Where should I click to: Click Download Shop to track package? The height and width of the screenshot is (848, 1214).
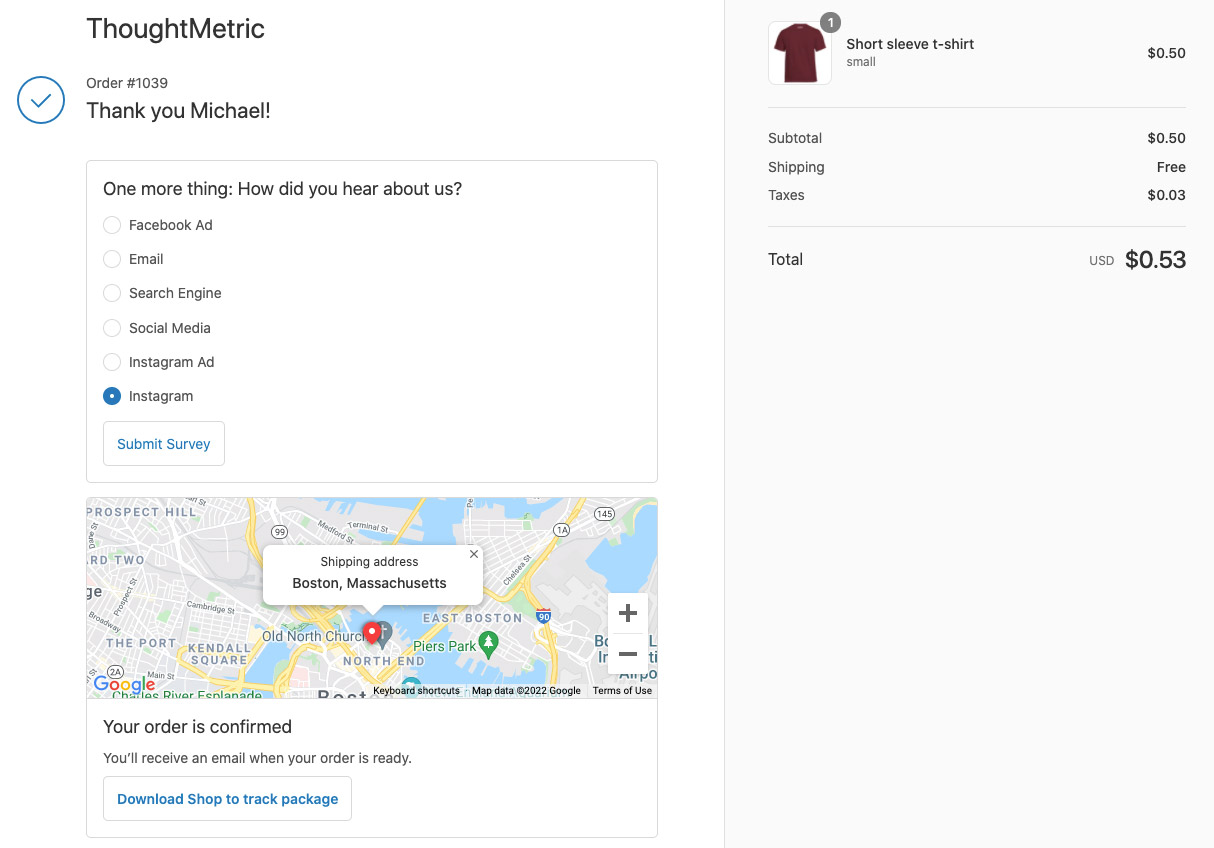coord(227,798)
